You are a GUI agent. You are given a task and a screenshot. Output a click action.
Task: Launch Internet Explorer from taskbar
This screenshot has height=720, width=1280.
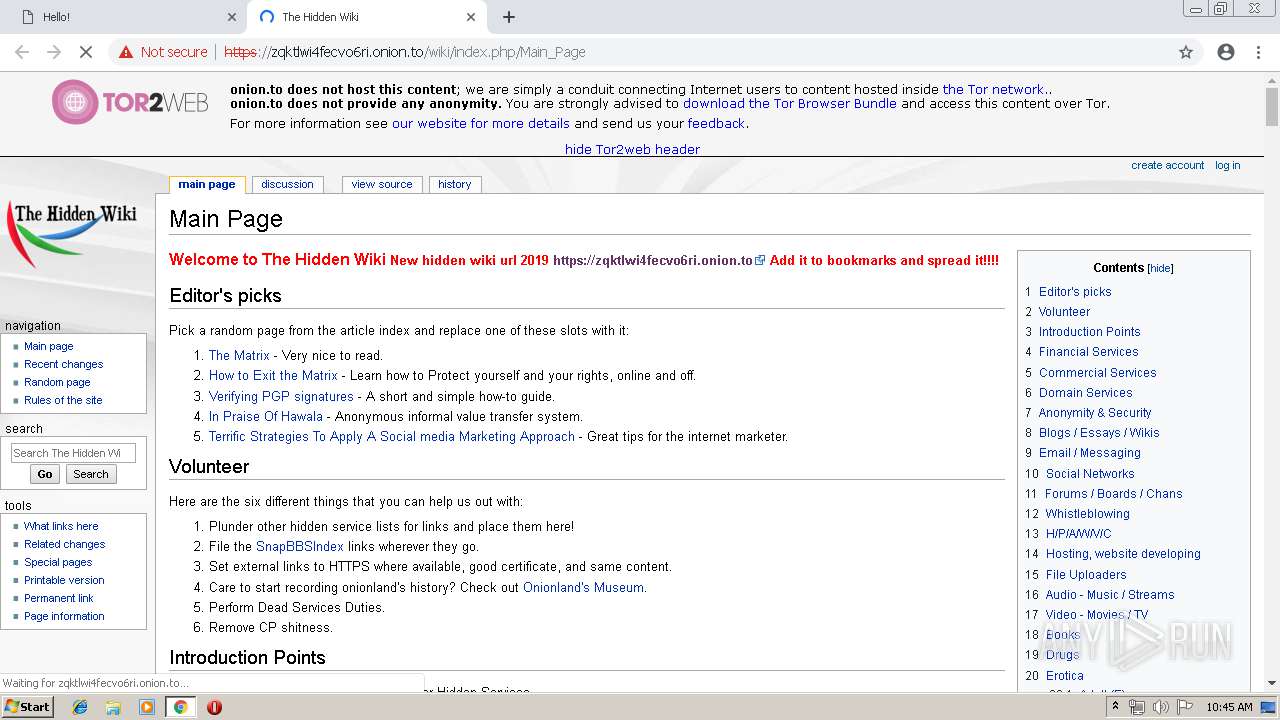point(80,707)
